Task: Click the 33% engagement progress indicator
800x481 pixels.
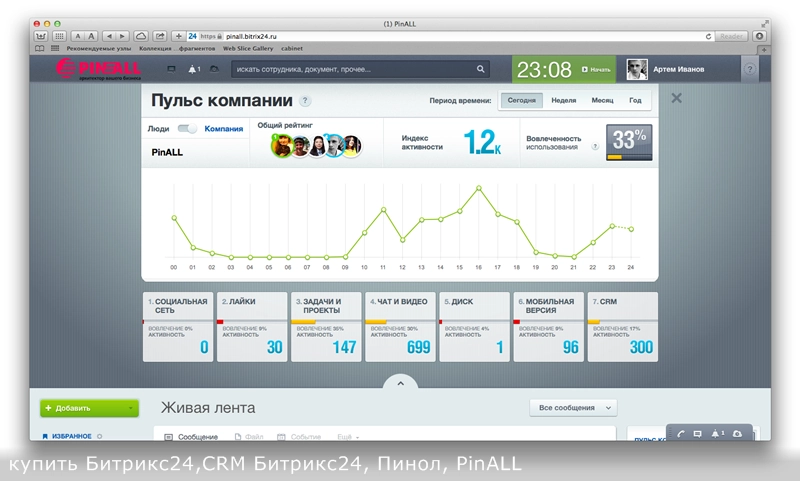Action: click(x=629, y=142)
